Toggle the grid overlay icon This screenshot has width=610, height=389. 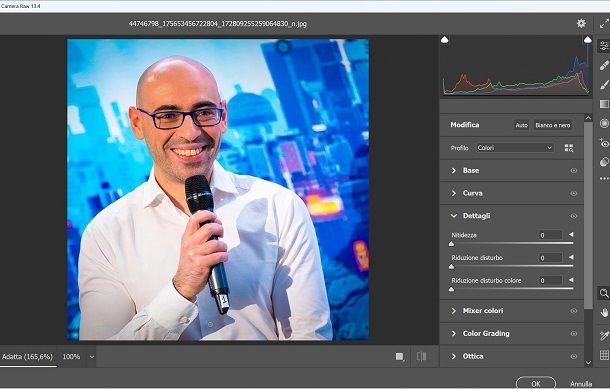click(x=604, y=355)
